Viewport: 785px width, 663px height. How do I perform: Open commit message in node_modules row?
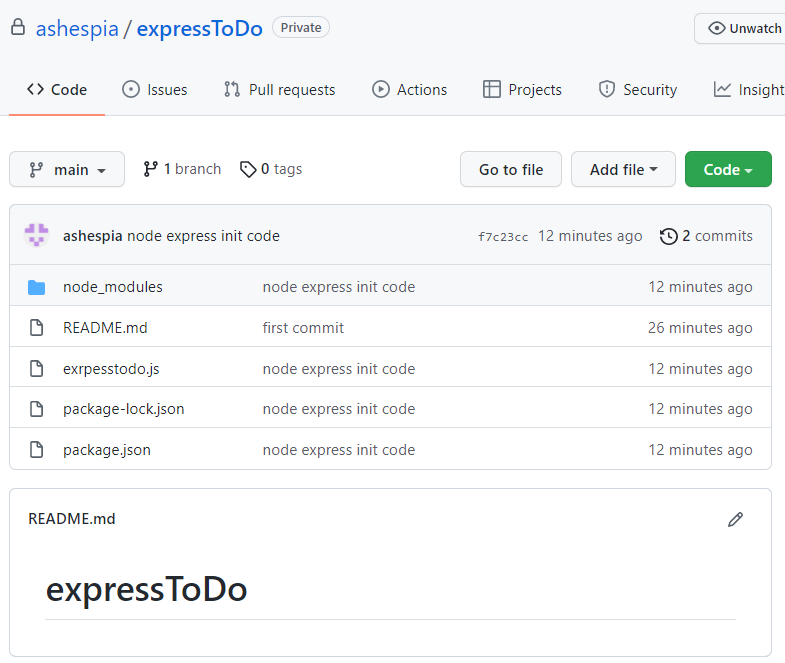(339, 287)
